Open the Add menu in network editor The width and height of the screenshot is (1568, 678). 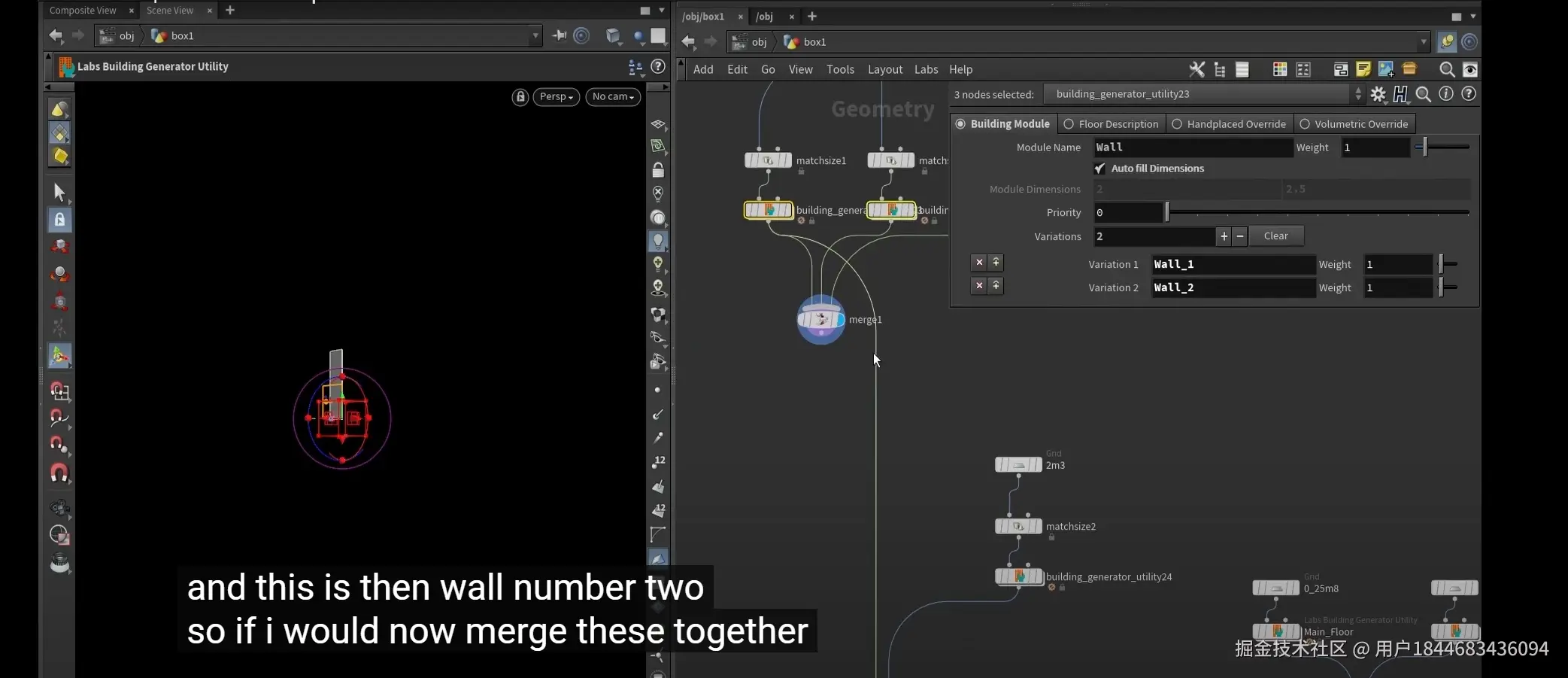tap(703, 69)
